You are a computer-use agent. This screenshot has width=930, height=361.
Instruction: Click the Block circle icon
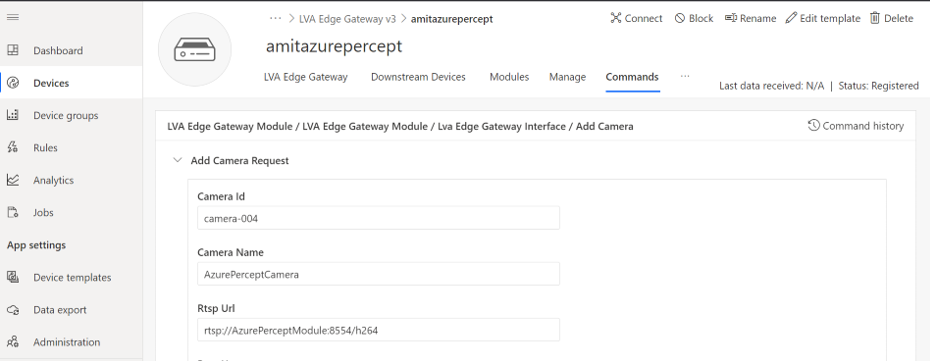(x=680, y=18)
